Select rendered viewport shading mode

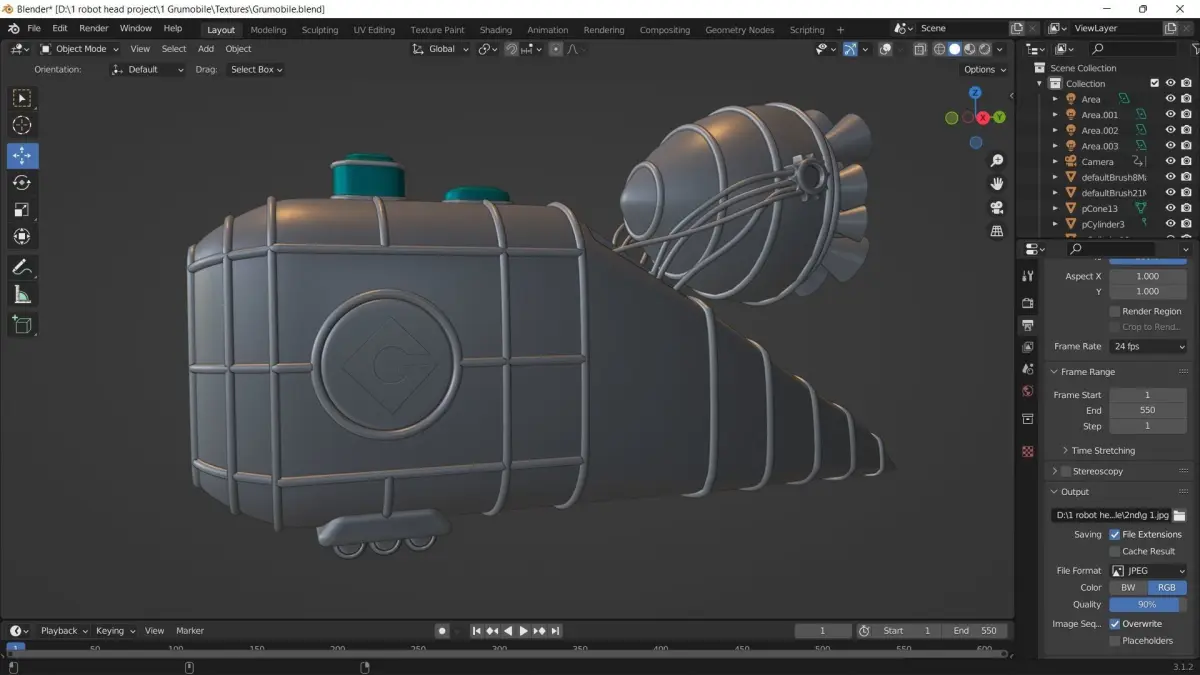coord(985,49)
